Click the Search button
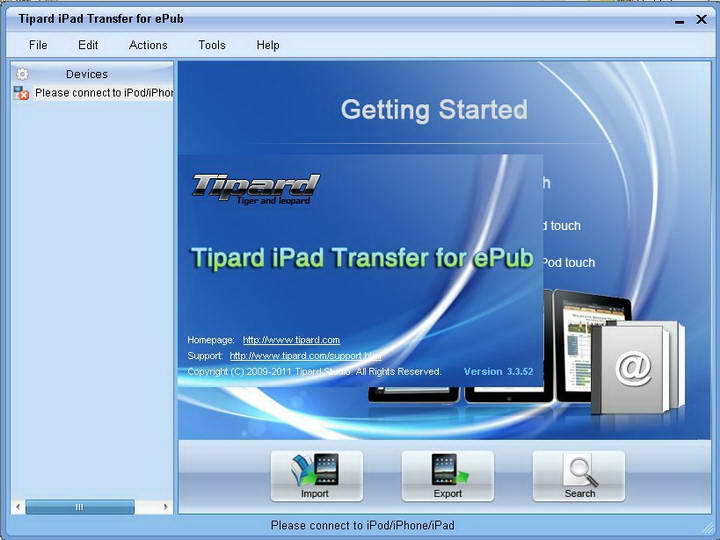 579,476
